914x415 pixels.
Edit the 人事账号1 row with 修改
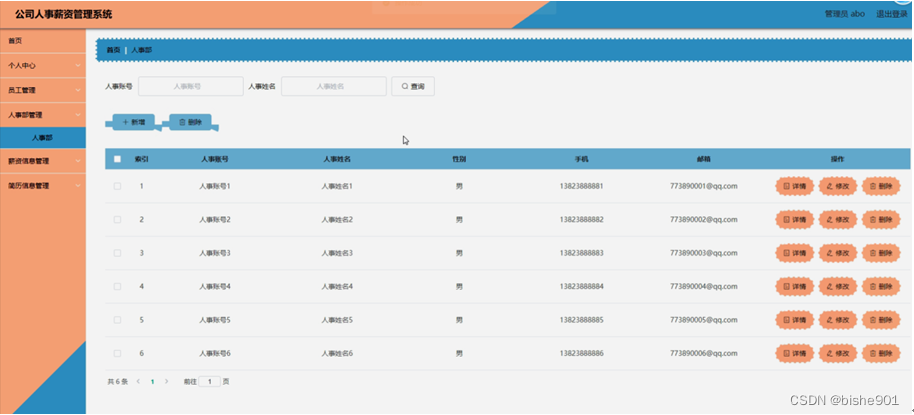[838, 187]
